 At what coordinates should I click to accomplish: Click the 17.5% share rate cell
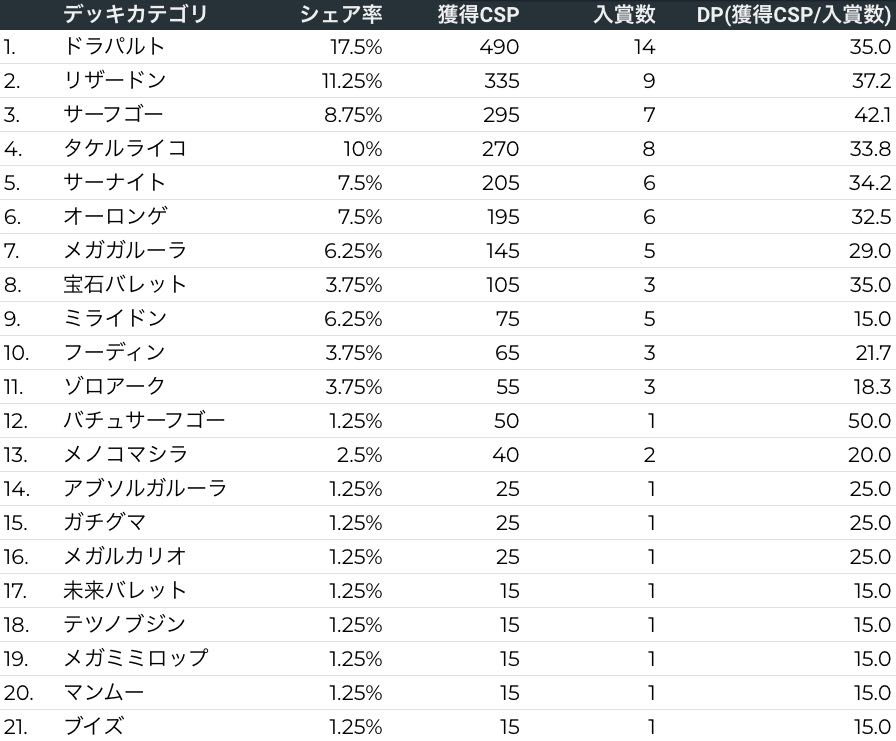[x=356, y=47]
